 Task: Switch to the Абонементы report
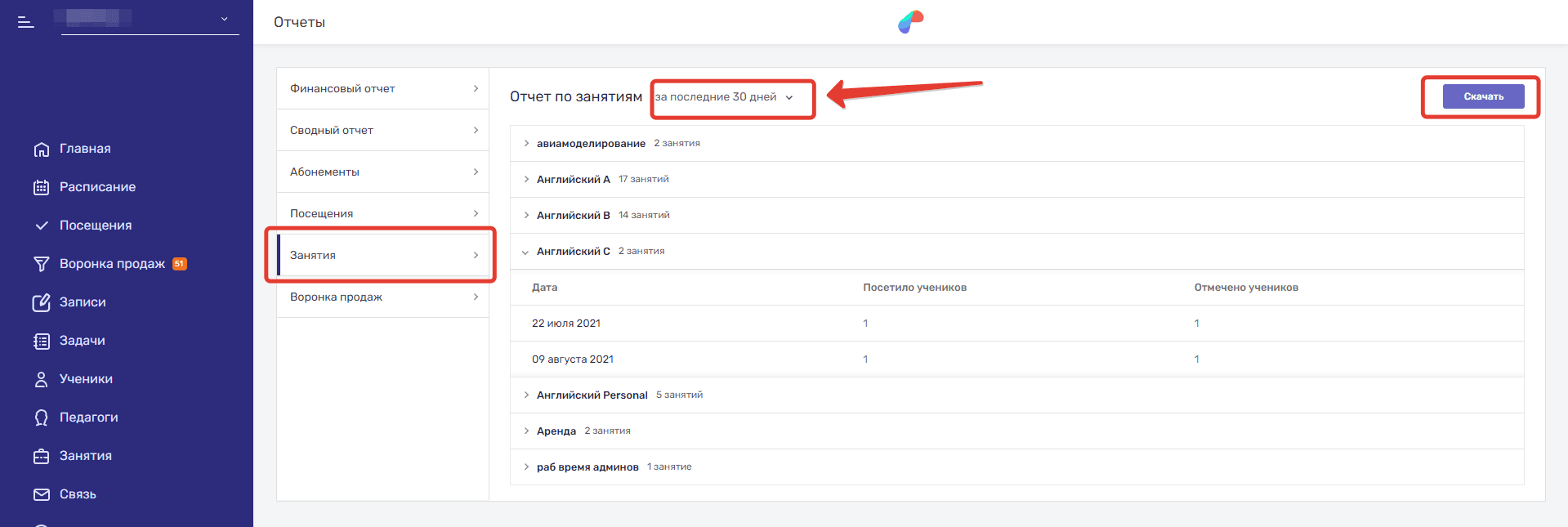pyautogui.click(x=382, y=172)
